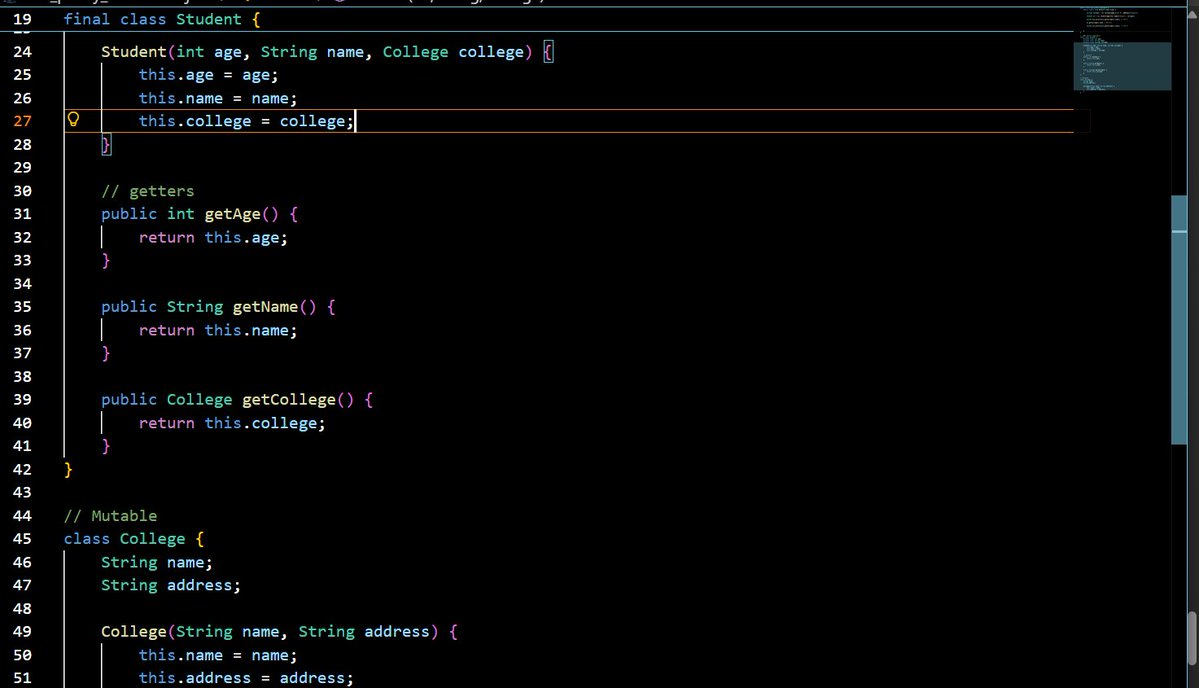Click 'return this.college;' statement
This screenshot has width=1199, height=688.
[232, 424]
